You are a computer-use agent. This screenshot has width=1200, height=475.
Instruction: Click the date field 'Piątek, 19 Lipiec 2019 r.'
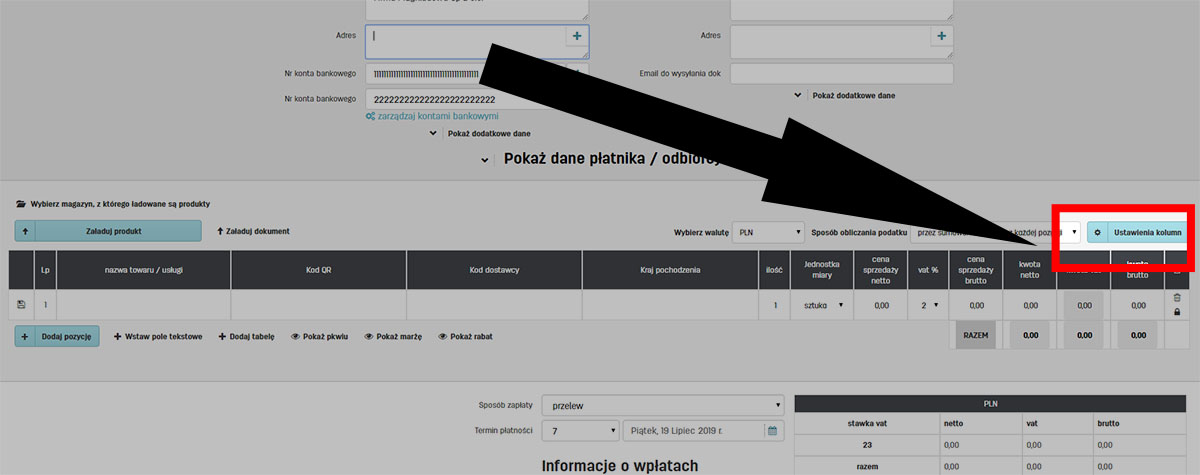coord(693,431)
